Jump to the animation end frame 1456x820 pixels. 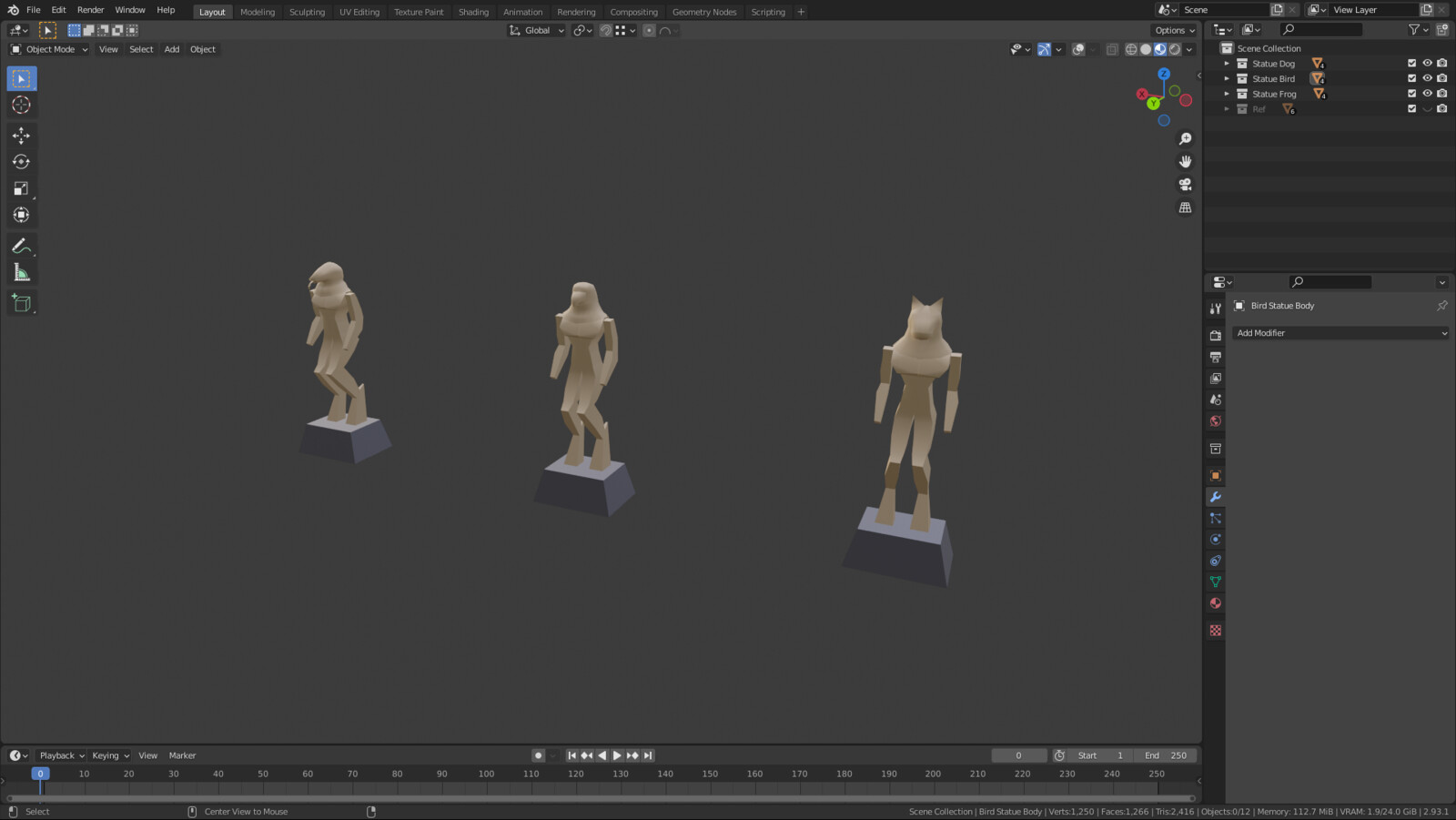(648, 755)
